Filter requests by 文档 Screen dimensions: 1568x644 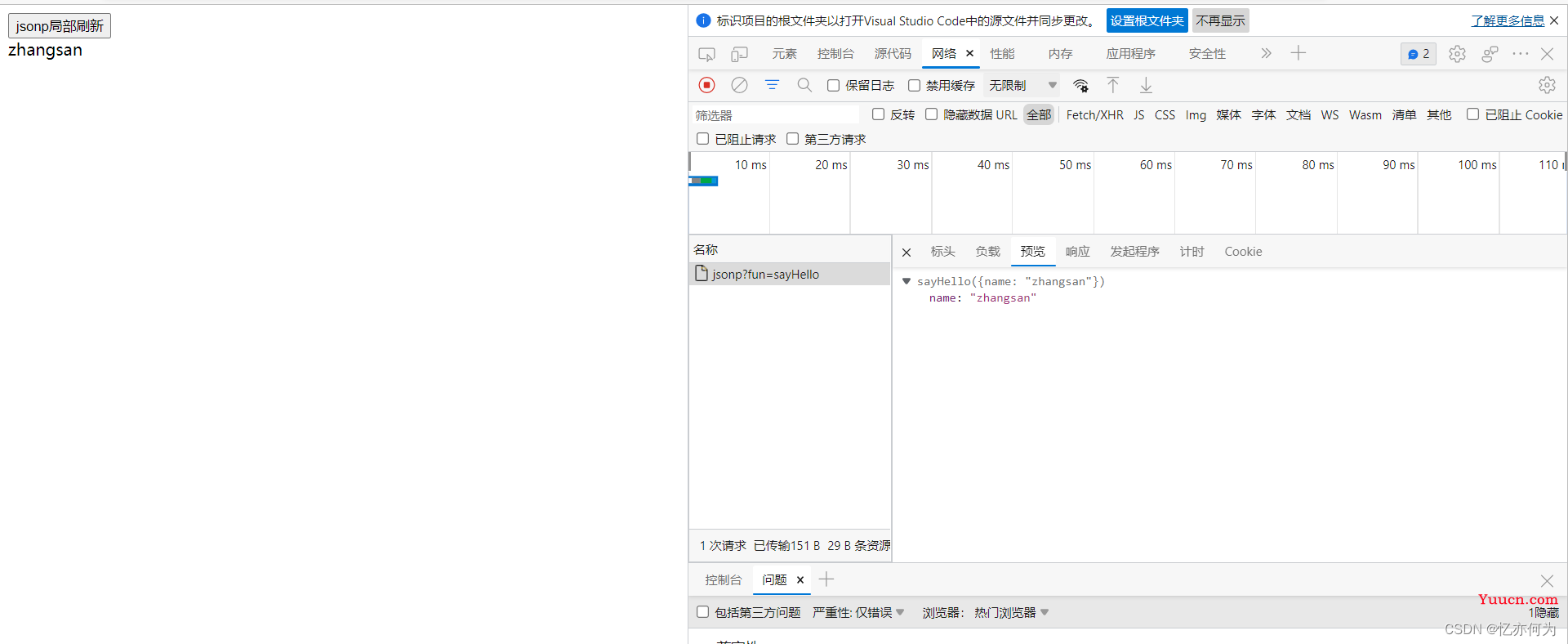tap(1298, 115)
